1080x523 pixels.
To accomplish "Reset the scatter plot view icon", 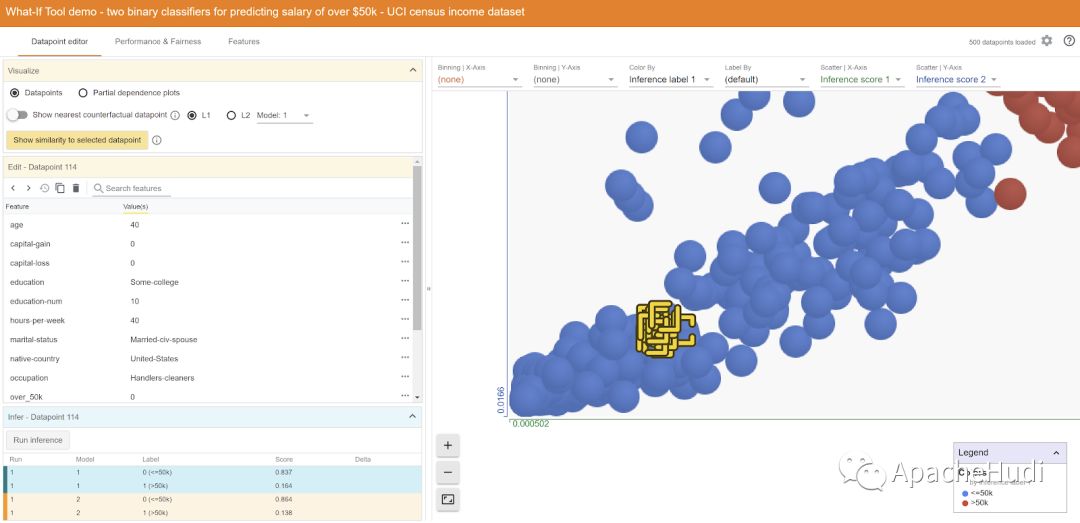I will click(x=448, y=500).
